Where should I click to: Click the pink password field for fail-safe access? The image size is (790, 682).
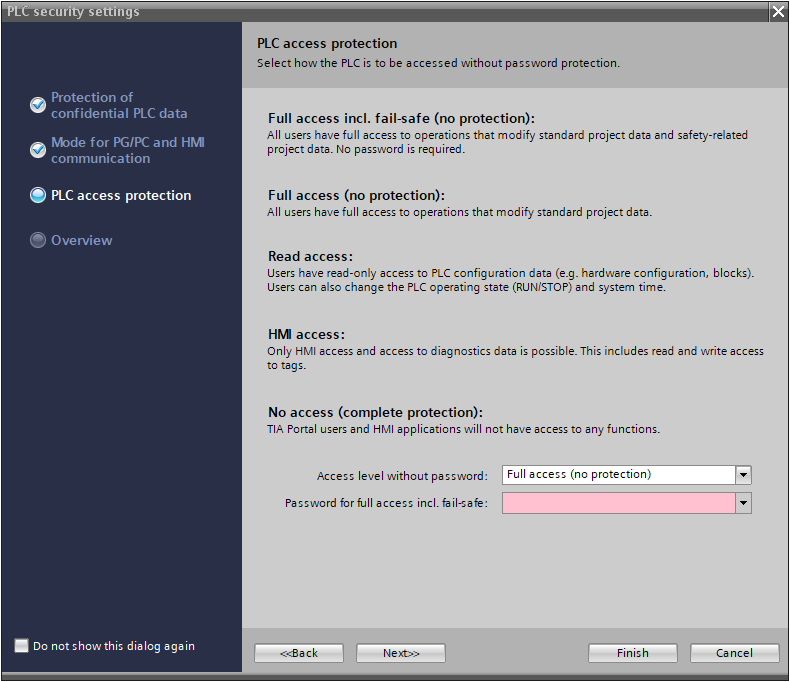619,503
